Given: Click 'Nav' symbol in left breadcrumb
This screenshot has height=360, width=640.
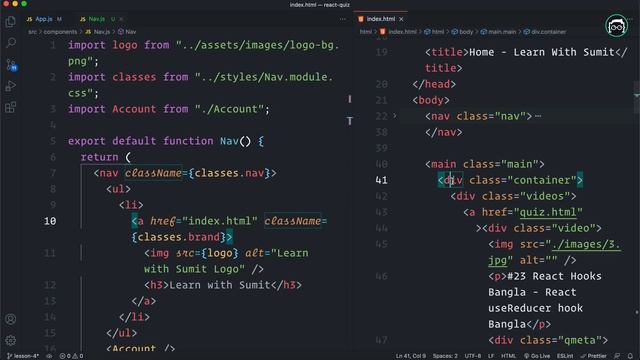Looking at the screenshot, I should click(127, 31).
